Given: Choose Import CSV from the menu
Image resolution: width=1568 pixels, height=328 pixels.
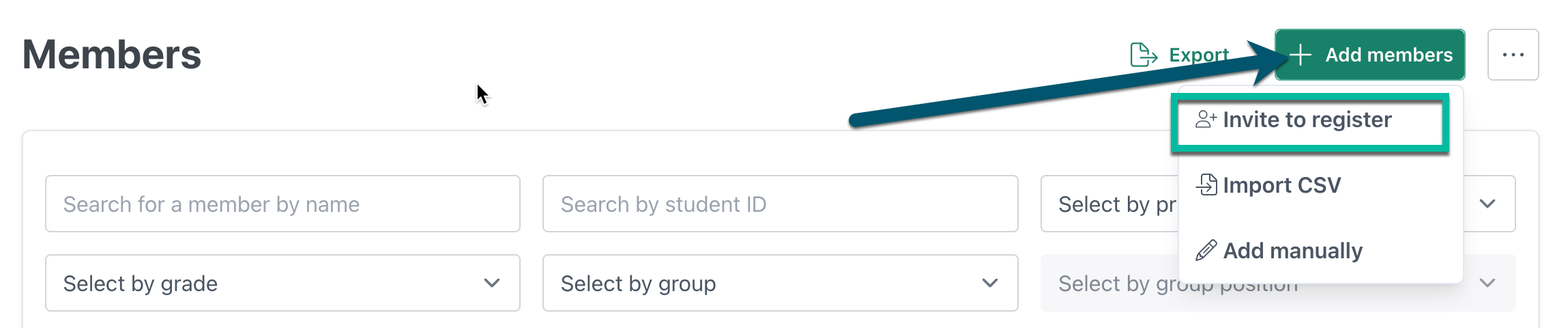Looking at the screenshot, I should click(1320, 185).
